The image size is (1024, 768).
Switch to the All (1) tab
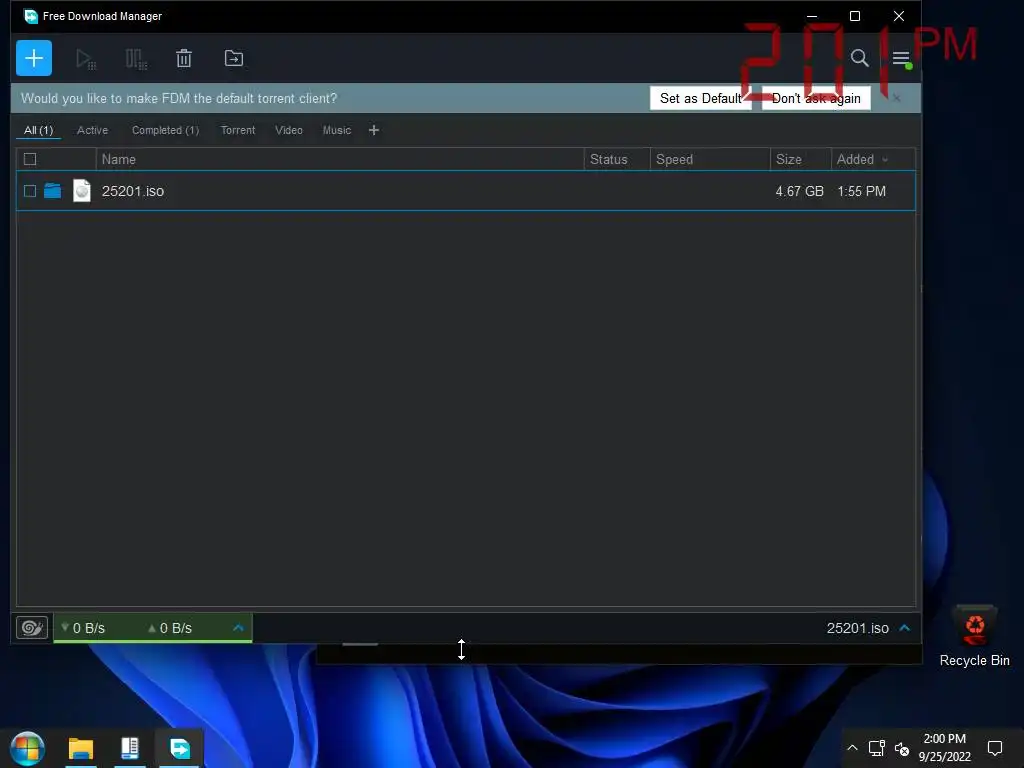[x=39, y=130]
